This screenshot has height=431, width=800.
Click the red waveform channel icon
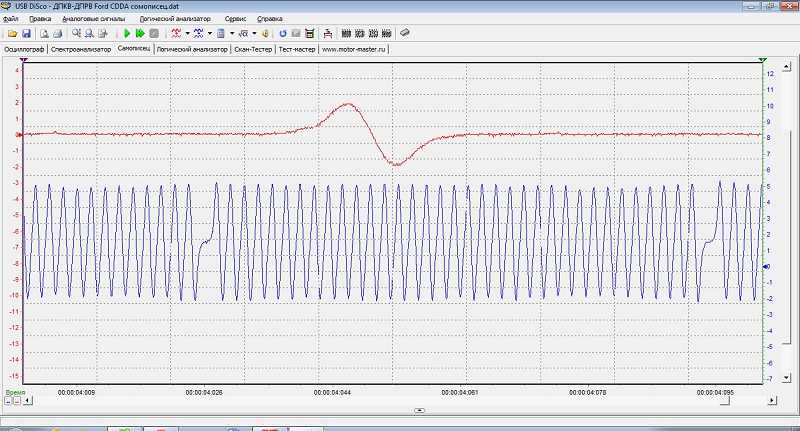click(x=177, y=34)
